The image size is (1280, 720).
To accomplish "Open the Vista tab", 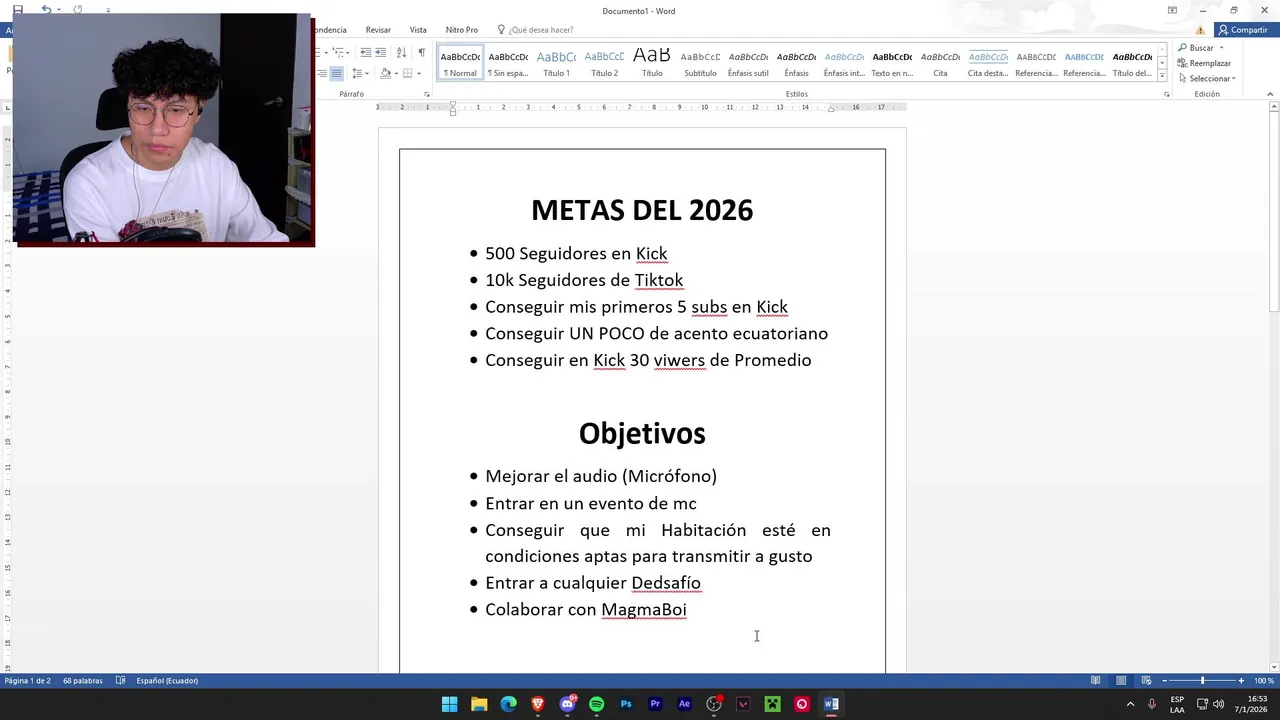I will tap(418, 30).
